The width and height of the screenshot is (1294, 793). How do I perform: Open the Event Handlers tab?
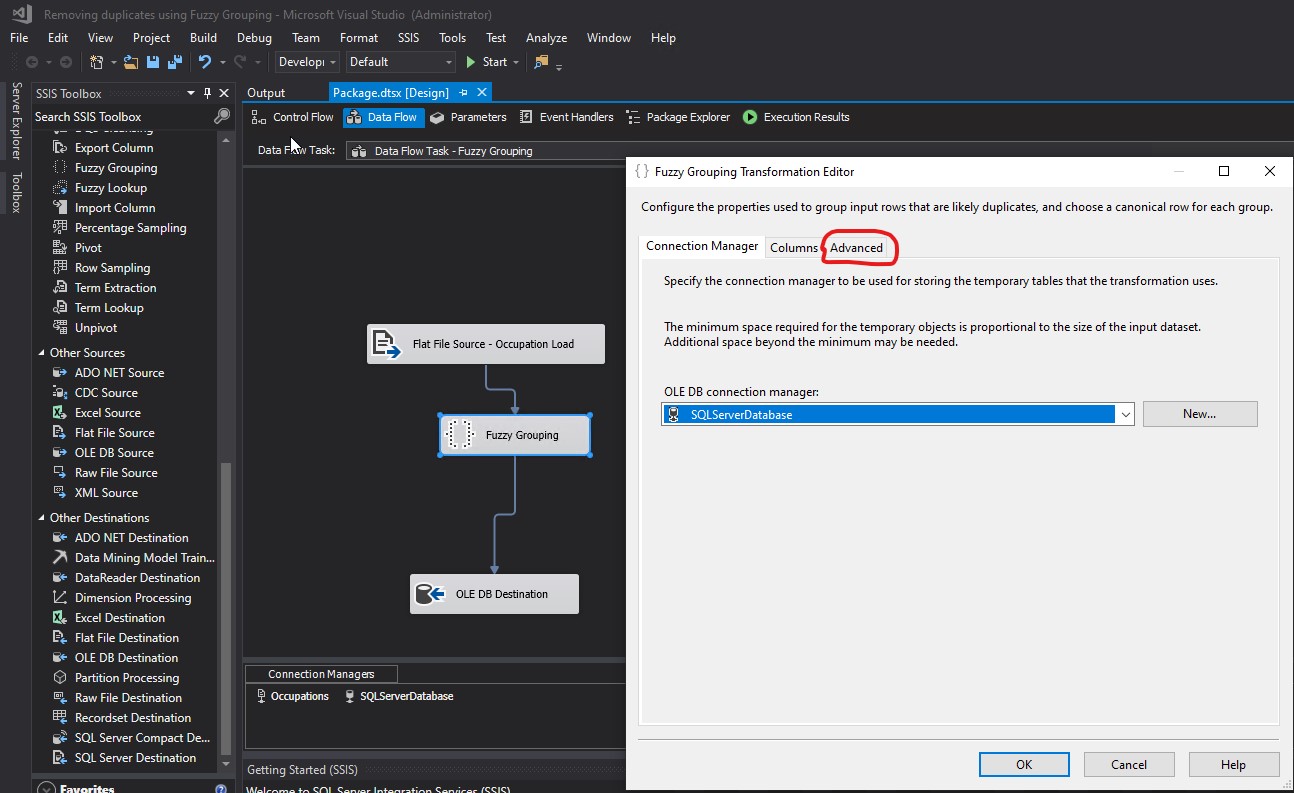[x=565, y=117]
